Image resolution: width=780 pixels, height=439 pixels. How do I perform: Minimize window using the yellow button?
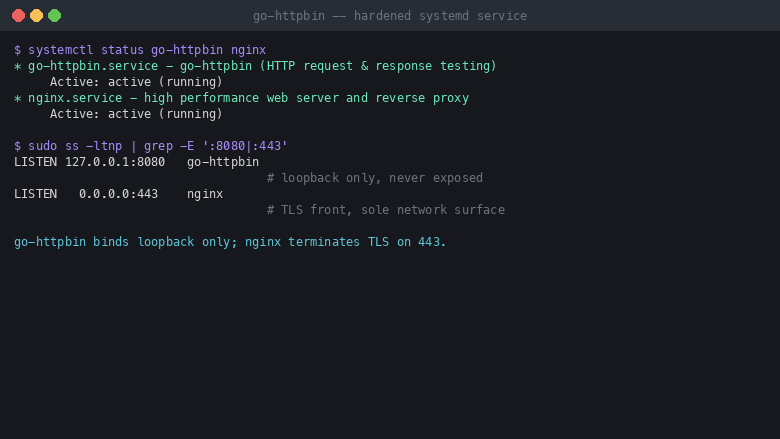(x=36, y=16)
